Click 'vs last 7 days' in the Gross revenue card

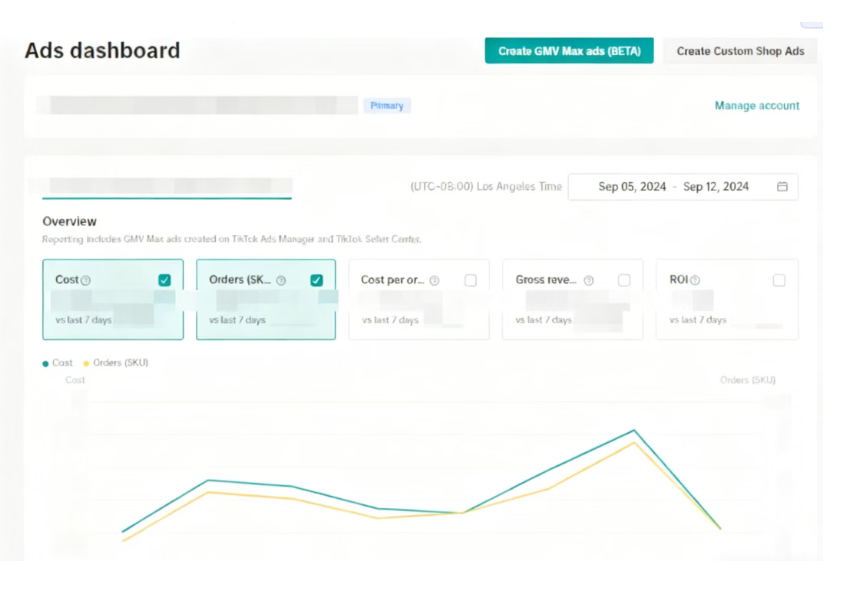tap(544, 320)
